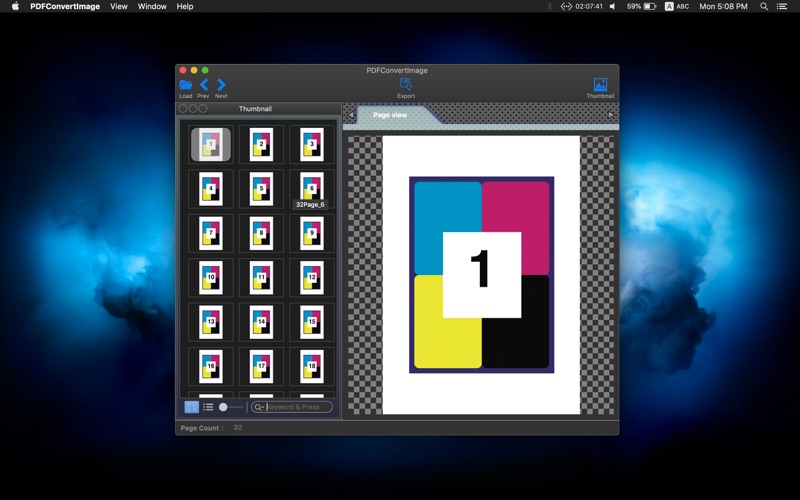This screenshot has width=800, height=500.
Task: Open ABC input source menu
Action: (x=677, y=6)
